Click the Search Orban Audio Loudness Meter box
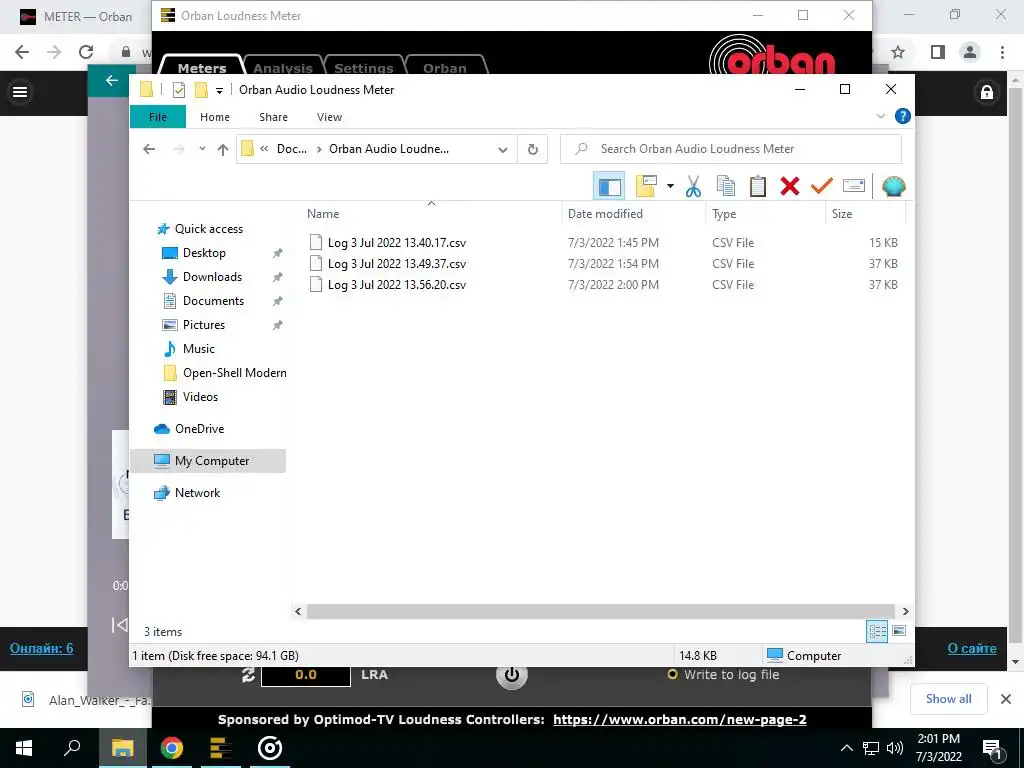Image resolution: width=1024 pixels, height=768 pixels. point(731,149)
